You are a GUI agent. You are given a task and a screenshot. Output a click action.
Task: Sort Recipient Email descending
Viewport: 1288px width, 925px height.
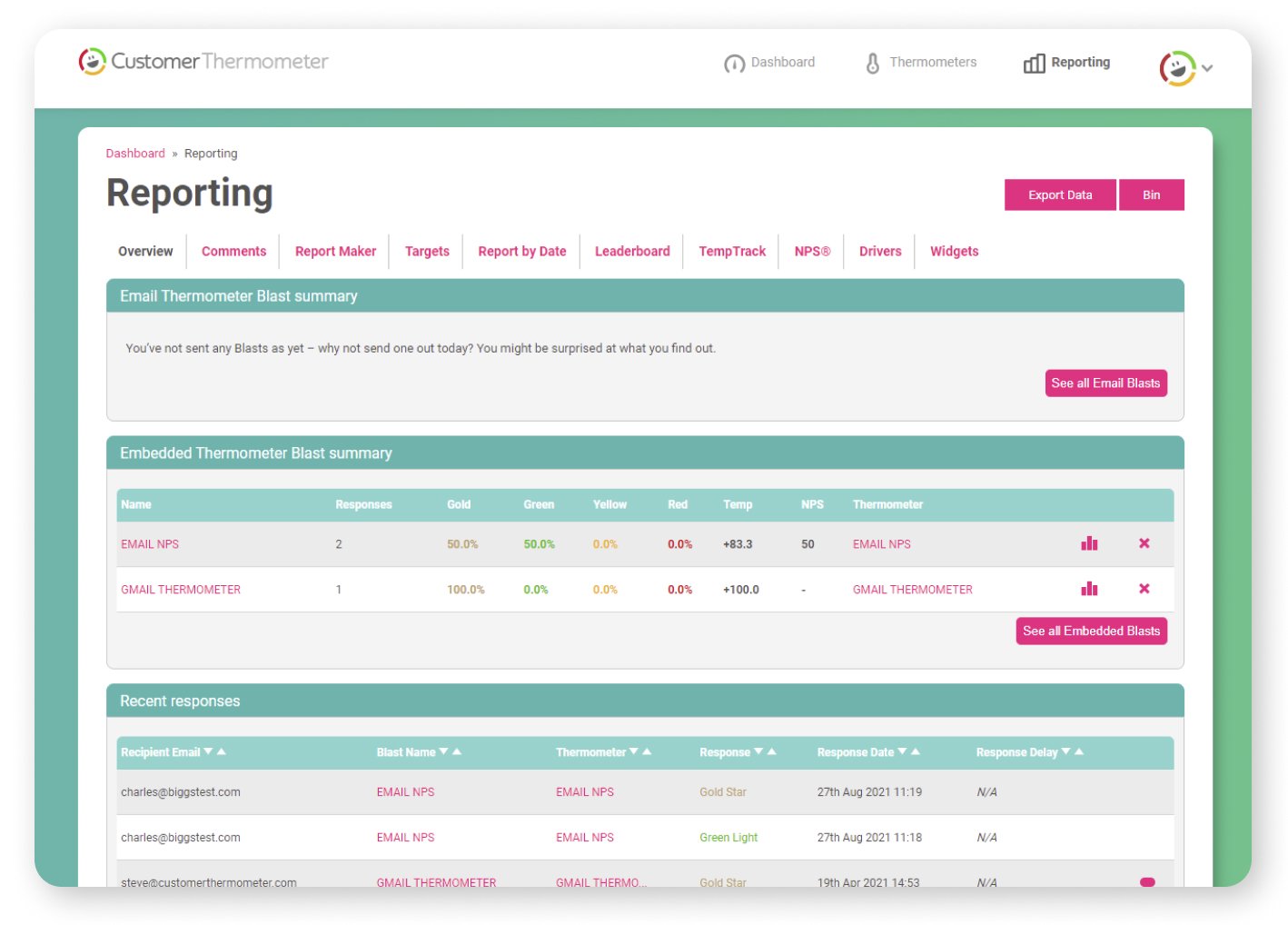[x=208, y=751]
